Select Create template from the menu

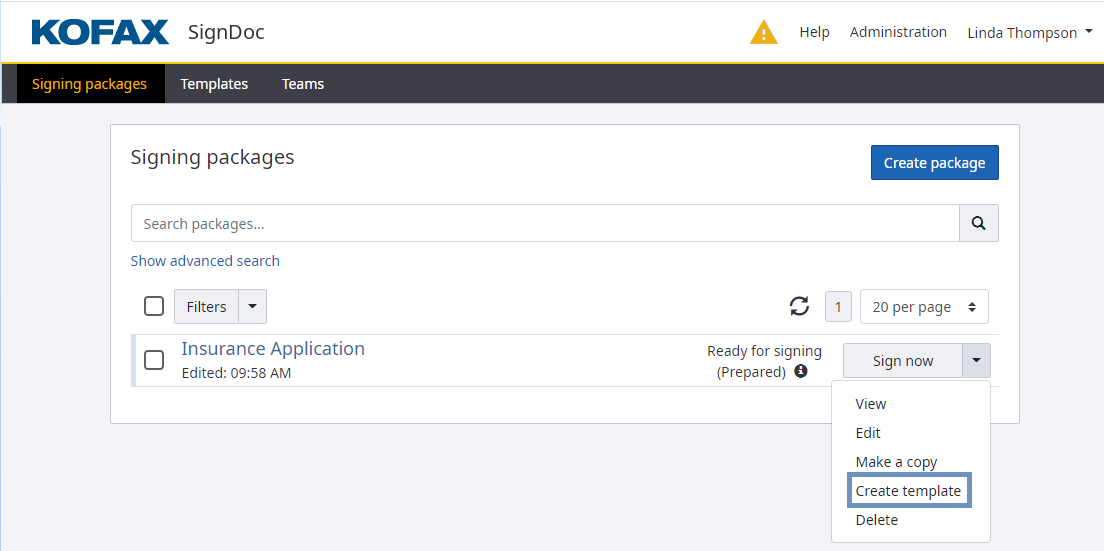[908, 491]
